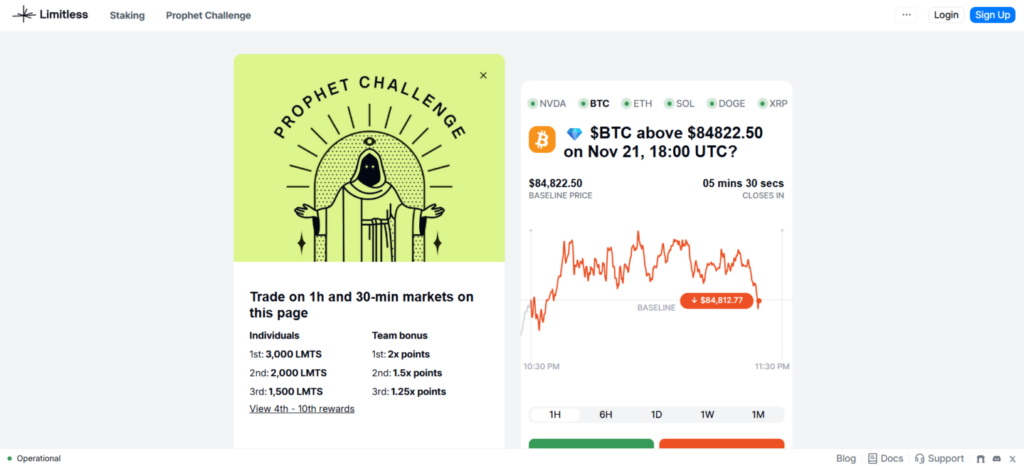Open the three-dot more options menu

[x=906, y=15]
